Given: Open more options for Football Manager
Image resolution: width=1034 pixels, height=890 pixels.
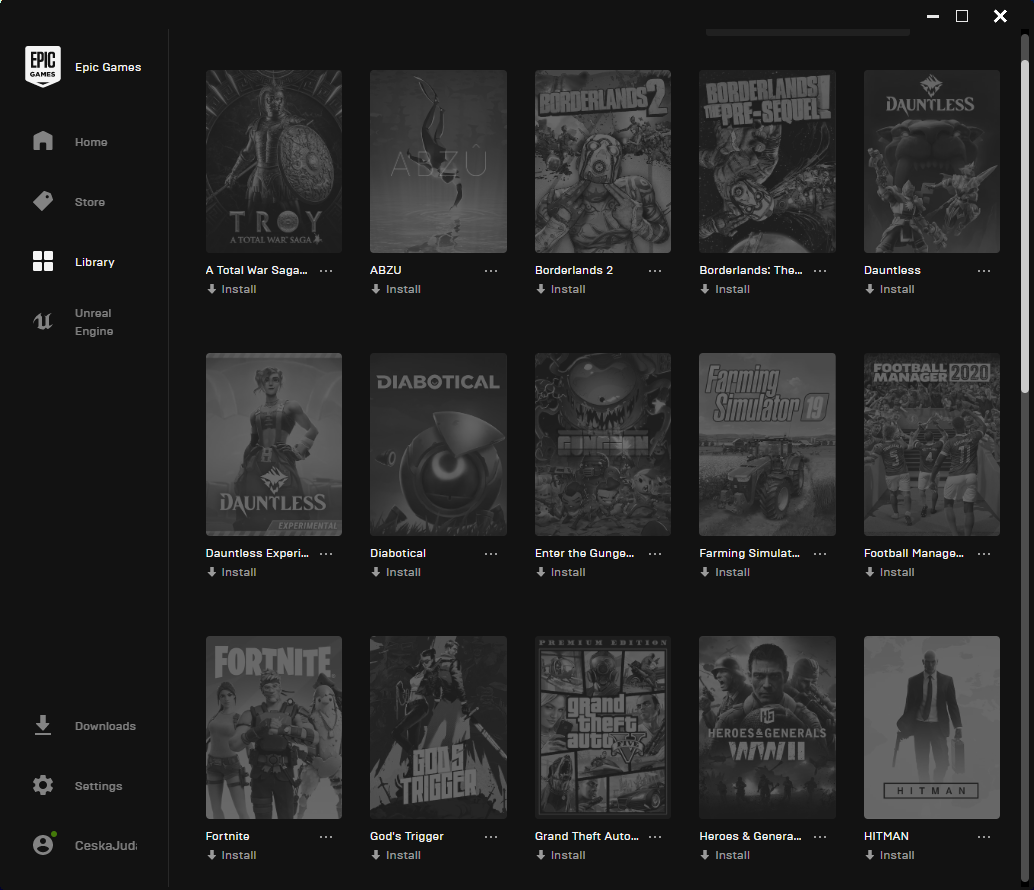Looking at the screenshot, I should coord(984,554).
